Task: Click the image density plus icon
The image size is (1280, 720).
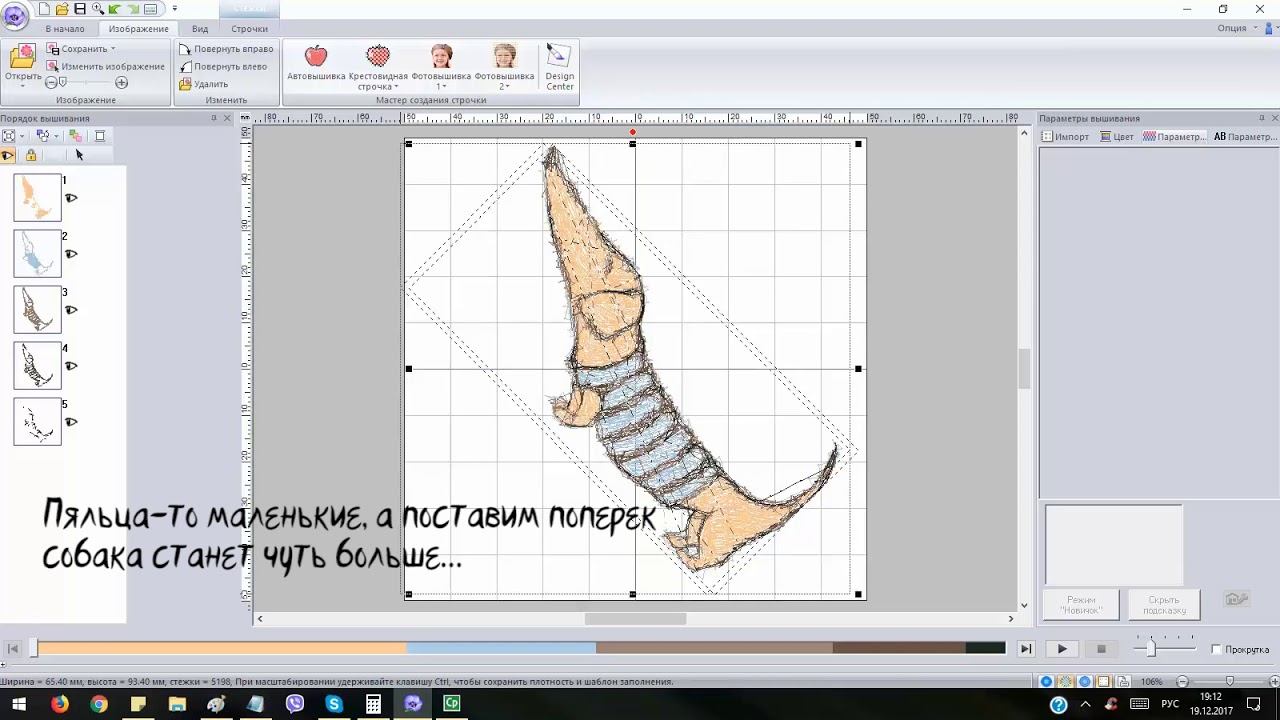Action: pos(122,83)
